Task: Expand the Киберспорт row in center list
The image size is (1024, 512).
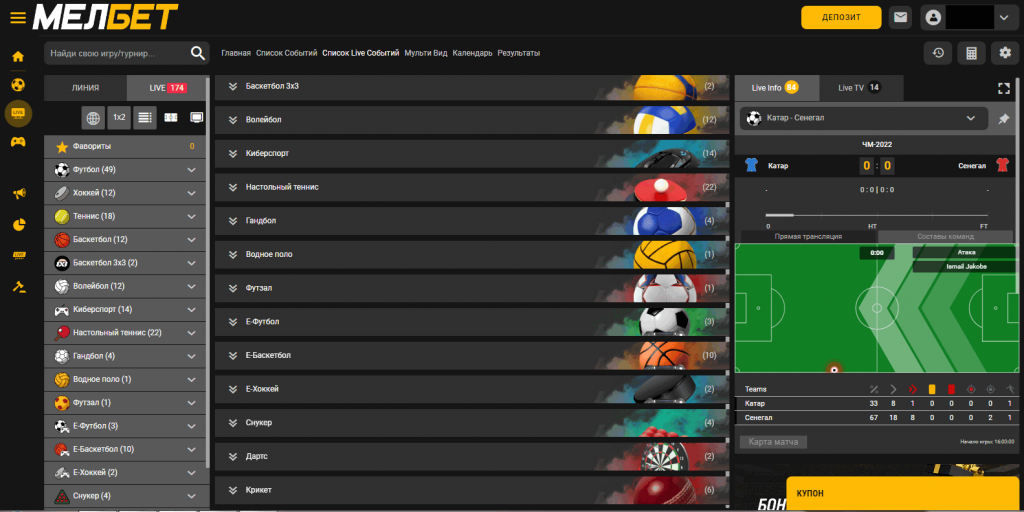Action: click(x=233, y=154)
